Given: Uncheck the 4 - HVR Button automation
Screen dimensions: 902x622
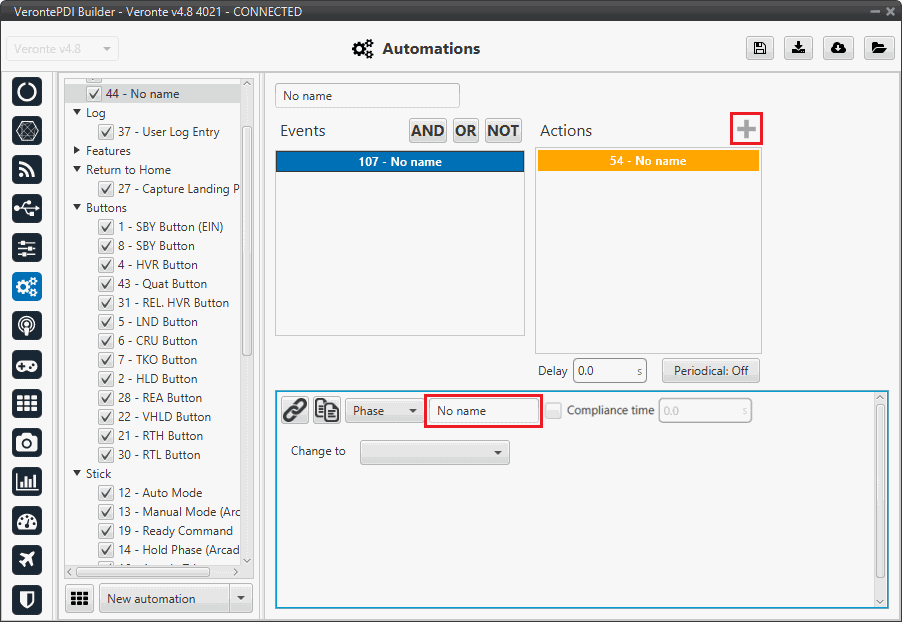Looking at the screenshot, I should pyautogui.click(x=106, y=265).
